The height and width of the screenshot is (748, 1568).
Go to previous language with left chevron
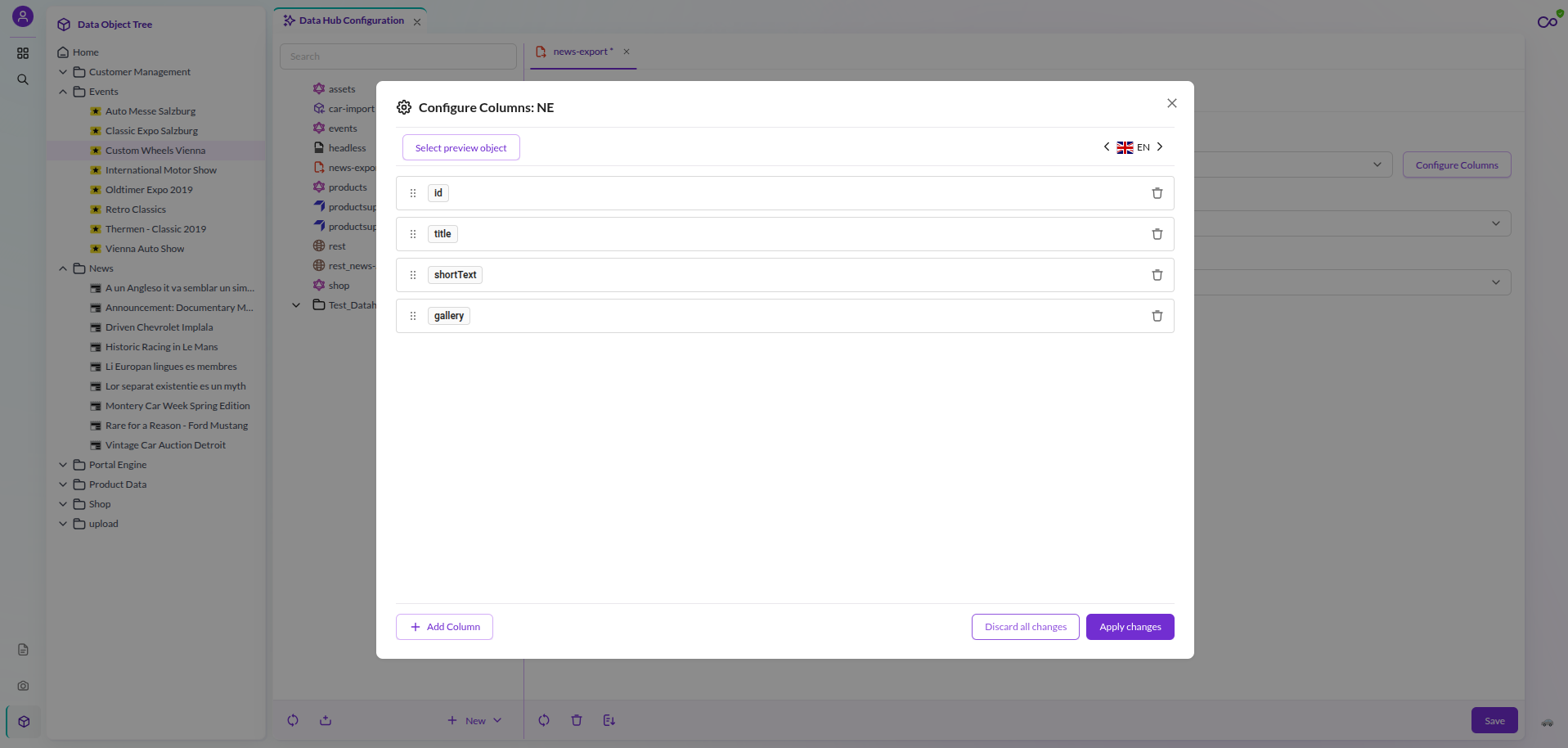[x=1107, y=147]
